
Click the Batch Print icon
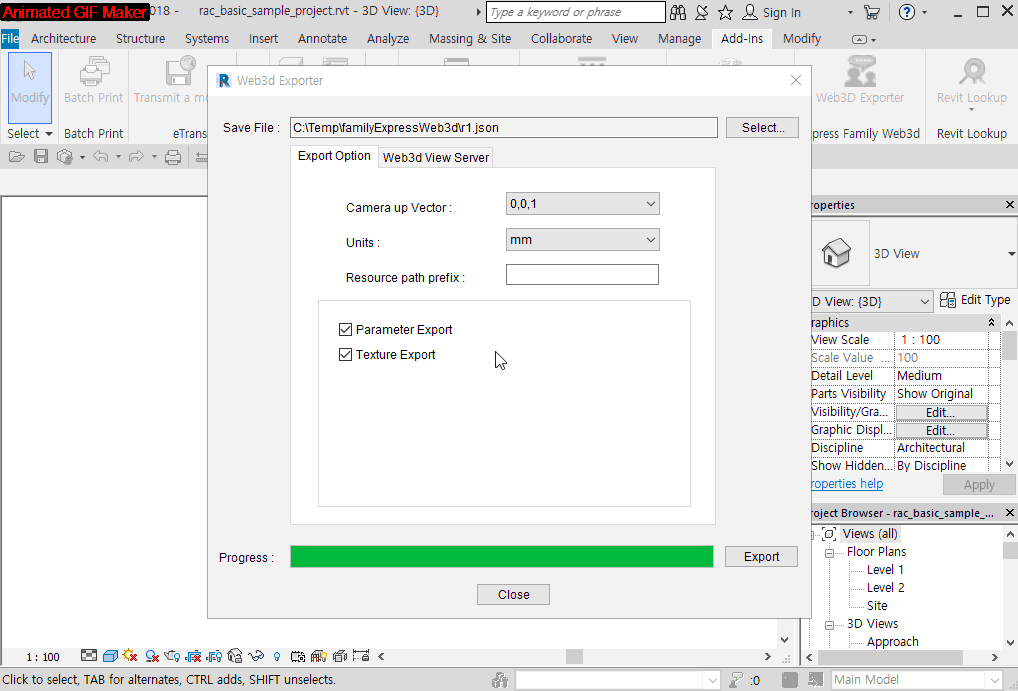pyautogui.click(x=94, y=71)
